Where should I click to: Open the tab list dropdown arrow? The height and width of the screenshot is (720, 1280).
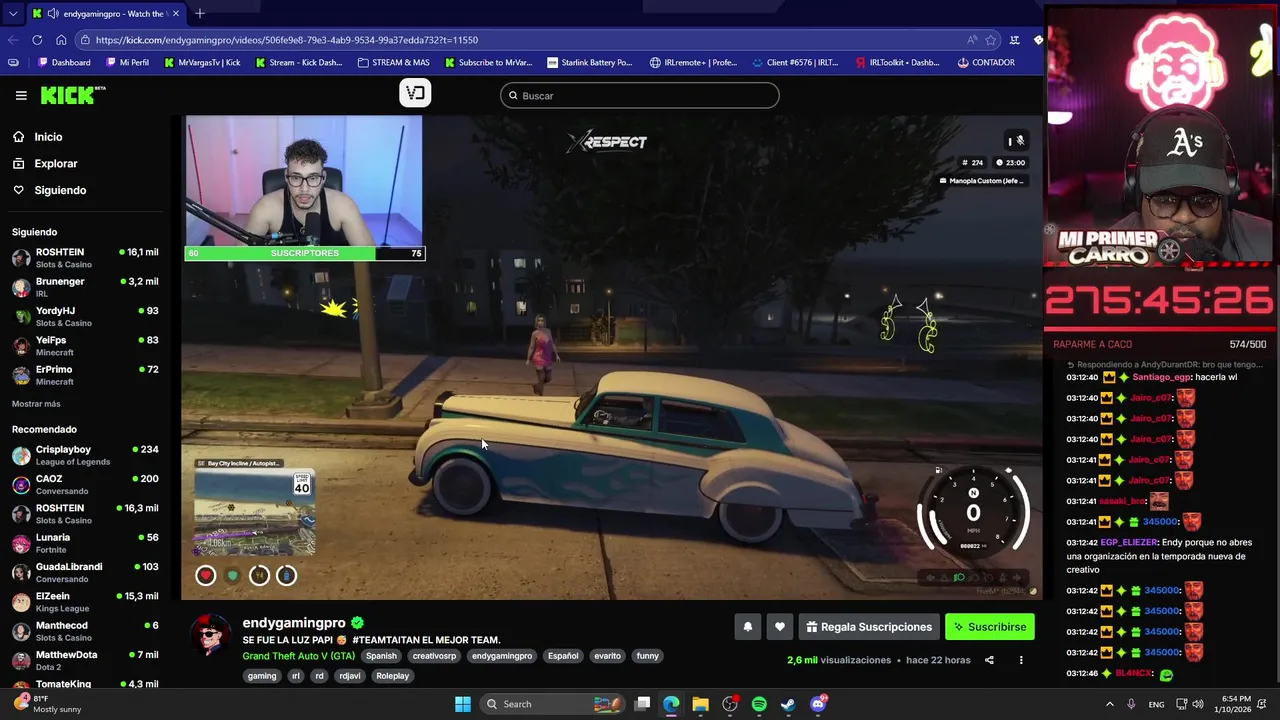[12, 13]
